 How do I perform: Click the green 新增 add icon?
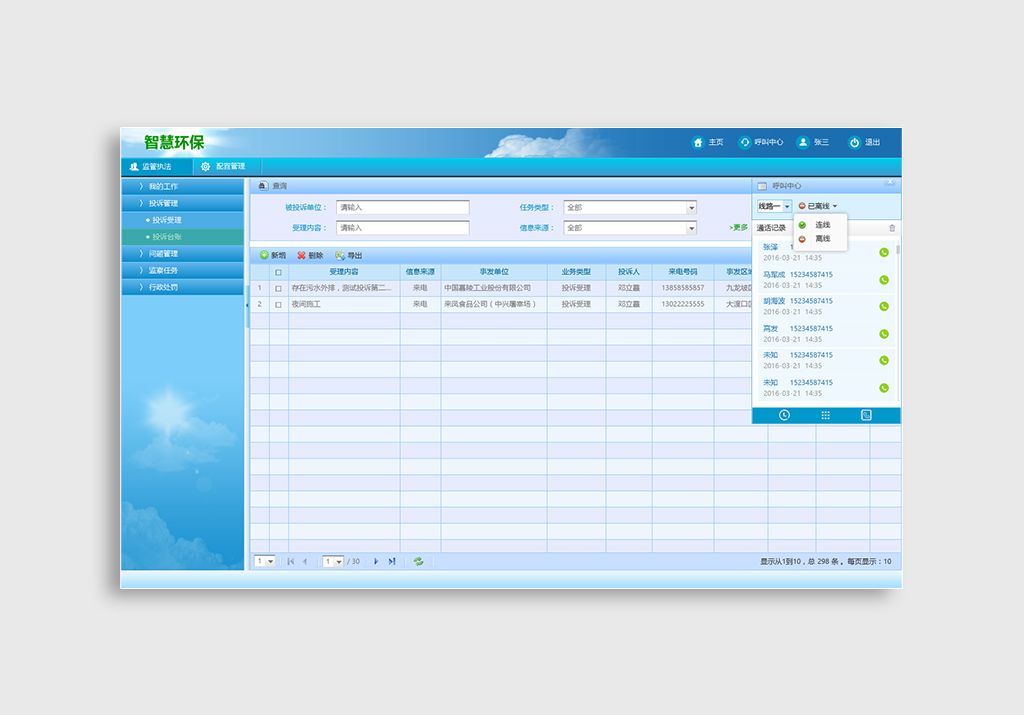(x=264, y=255)
